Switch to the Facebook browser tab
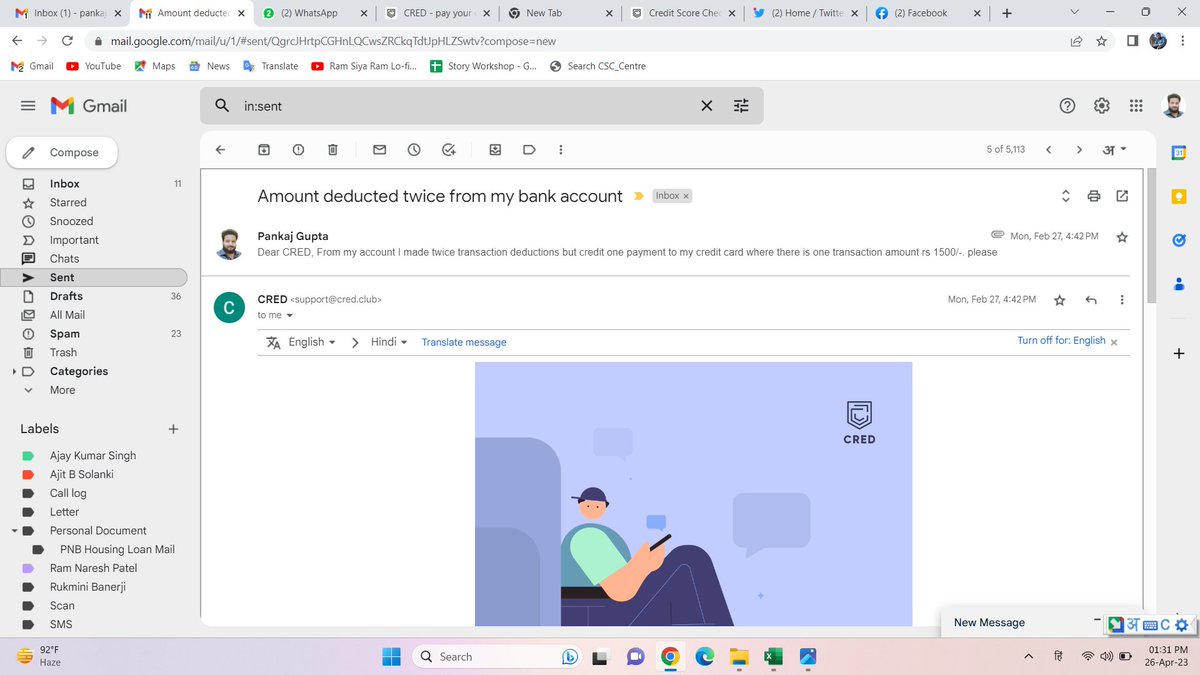The image size is (1200, 675). coord(927,13)
